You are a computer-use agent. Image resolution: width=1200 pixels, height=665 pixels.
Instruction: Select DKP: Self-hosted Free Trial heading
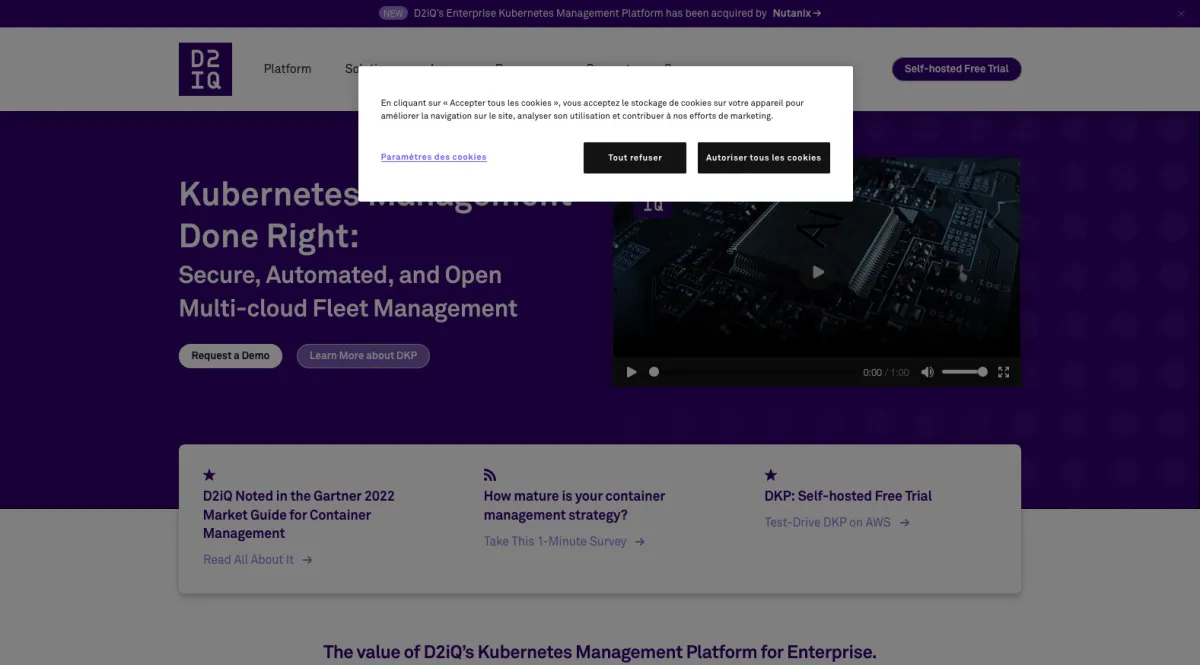[x=848, y=496]
